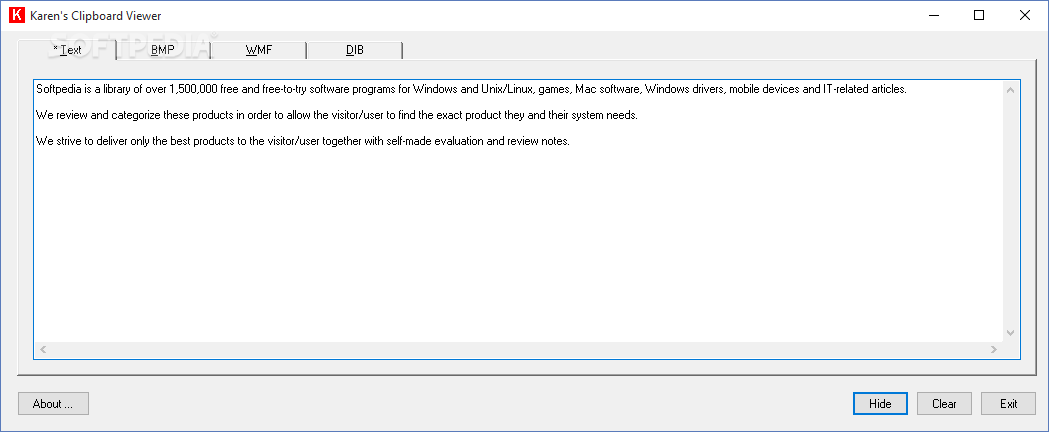The image size is (1049, 432).
Task: Close the Karen's Clipboard Viewer window
Action: coord(1024,15)
